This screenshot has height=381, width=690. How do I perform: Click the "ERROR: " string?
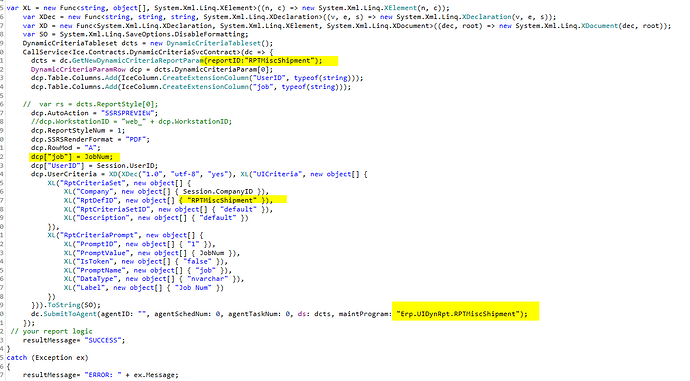[x=103, y=375]
